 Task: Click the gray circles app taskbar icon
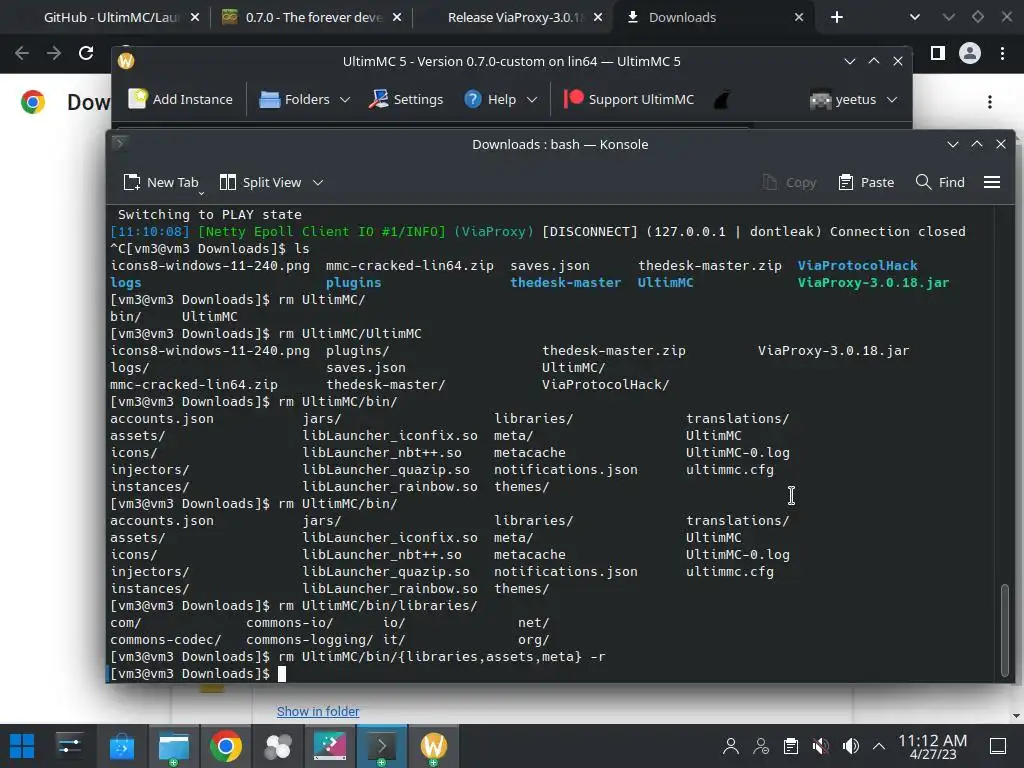click(278, 746)
